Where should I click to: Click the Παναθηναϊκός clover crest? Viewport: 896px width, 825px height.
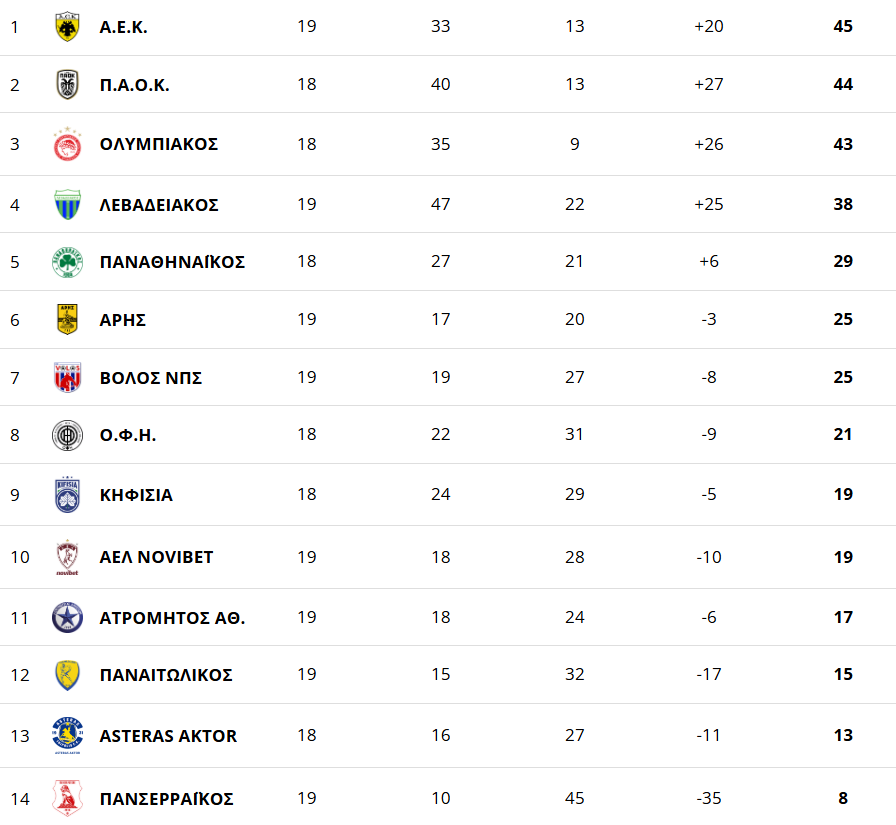click(x=67, y=263)
